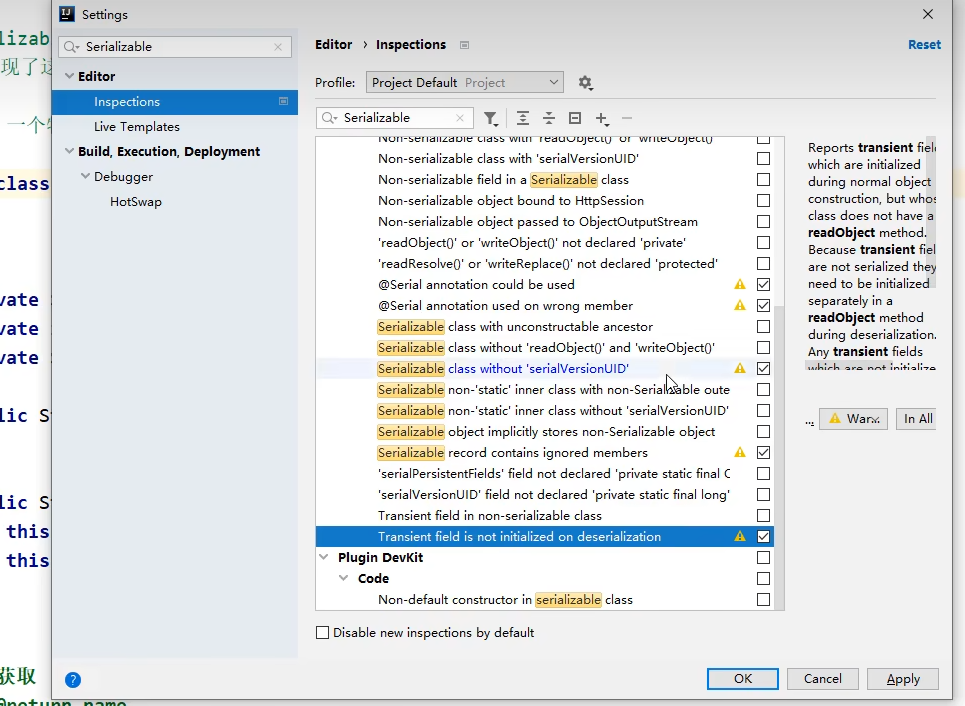Click the Editor breadcrumb
965x706 pixels.
point(334,44)
